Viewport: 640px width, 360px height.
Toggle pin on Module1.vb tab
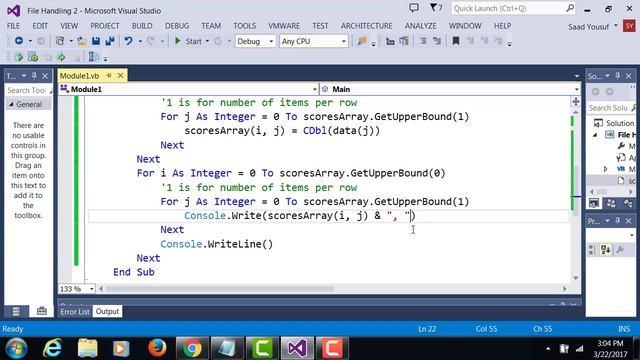click(109, 76)
